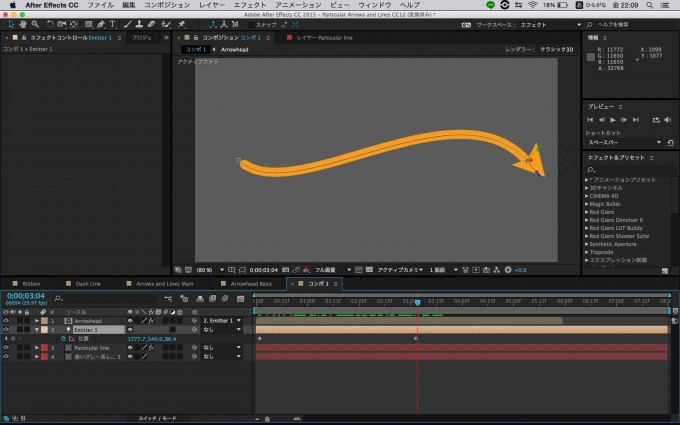Image resolution: width=680 pixels, height=425 pixels.
Task: Select the Type text tool
Action: tap(112, 24)
